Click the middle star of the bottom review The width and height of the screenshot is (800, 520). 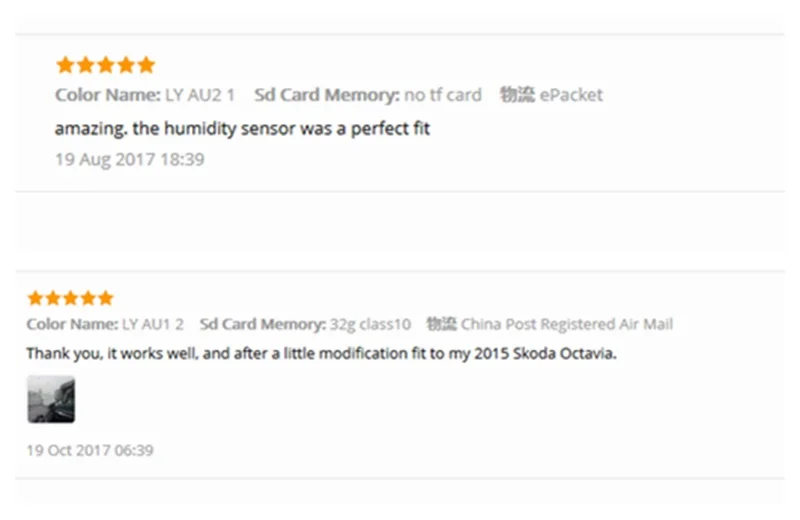[70, 298]
